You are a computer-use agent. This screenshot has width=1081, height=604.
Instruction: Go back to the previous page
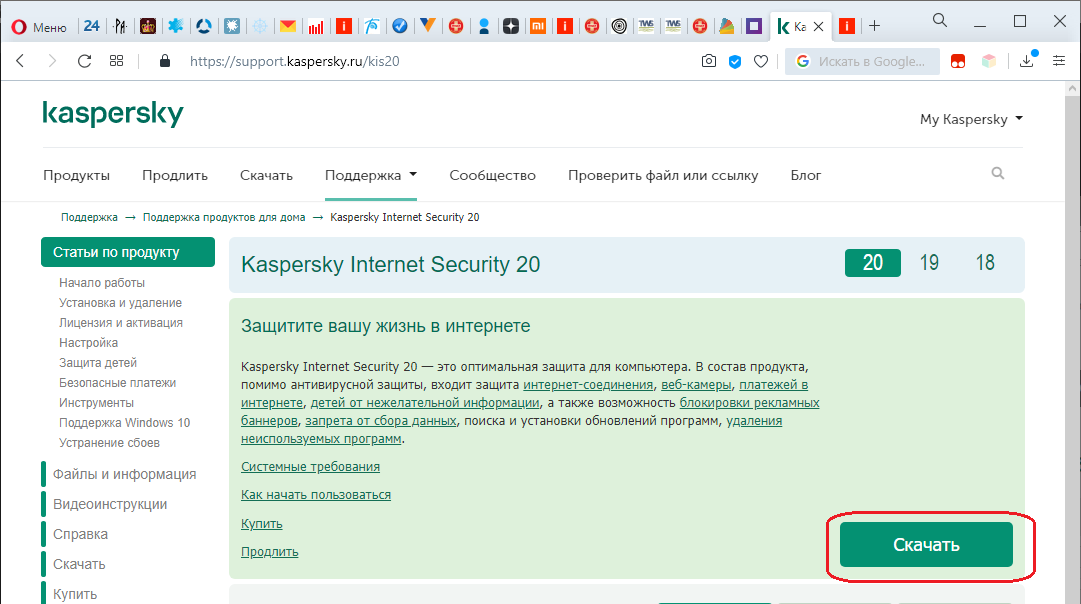click(21, 61)
